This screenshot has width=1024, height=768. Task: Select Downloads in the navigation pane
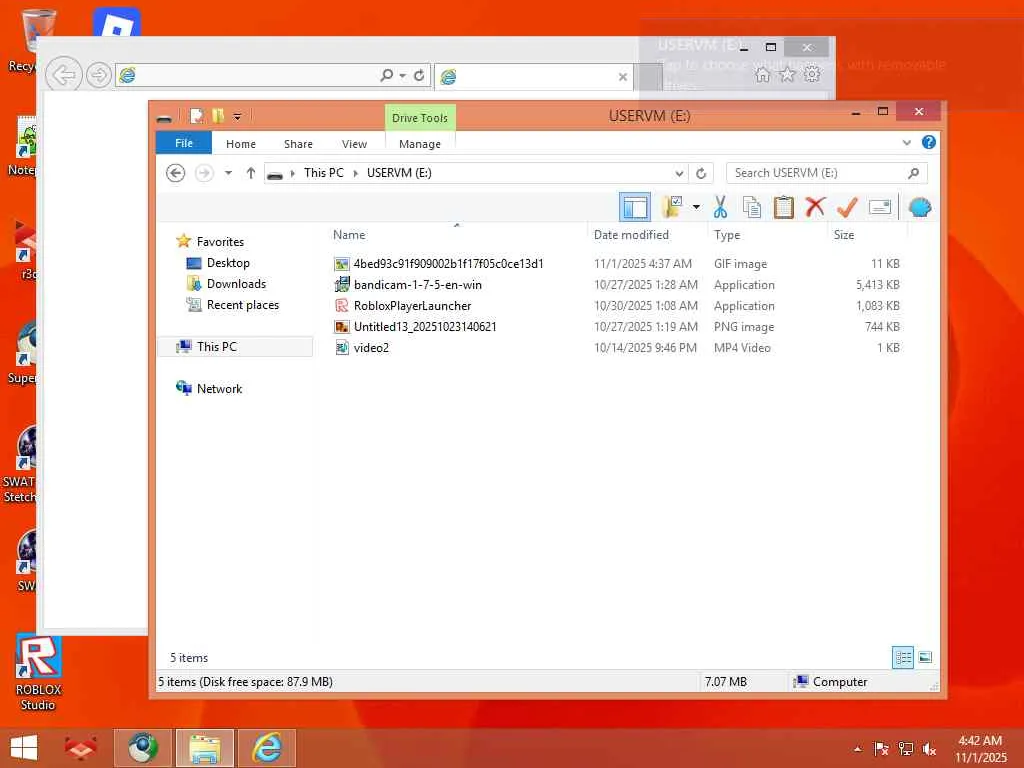point(236,283)
